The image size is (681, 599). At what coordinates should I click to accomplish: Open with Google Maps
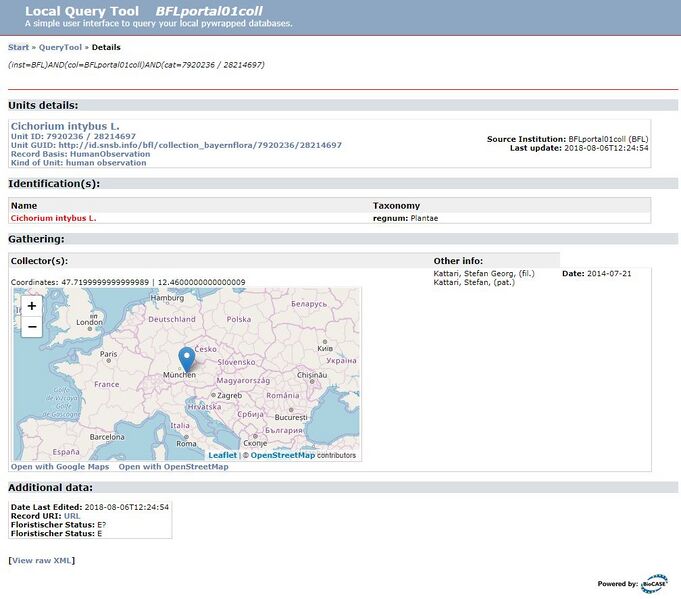60,467
